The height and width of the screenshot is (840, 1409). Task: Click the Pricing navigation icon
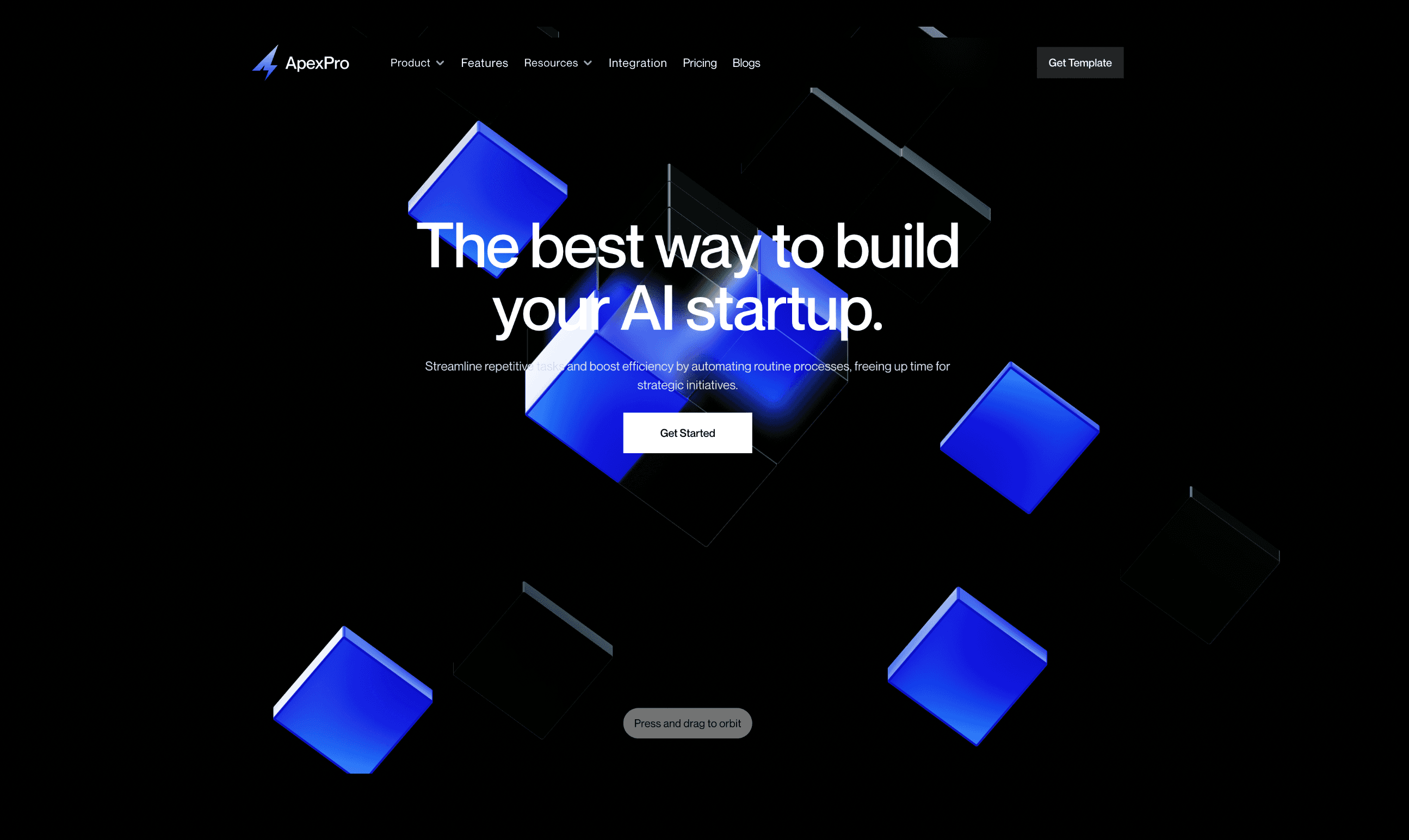(699, 62)
